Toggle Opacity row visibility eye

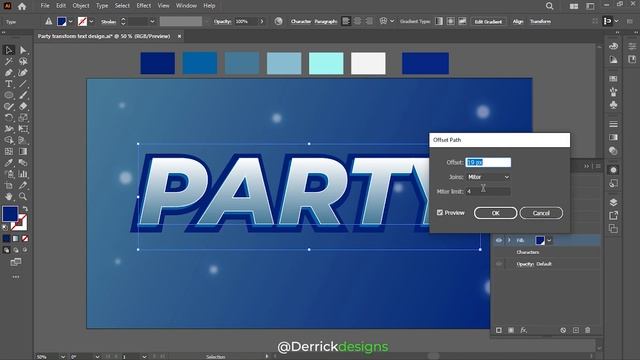click(x=499, y=264)
